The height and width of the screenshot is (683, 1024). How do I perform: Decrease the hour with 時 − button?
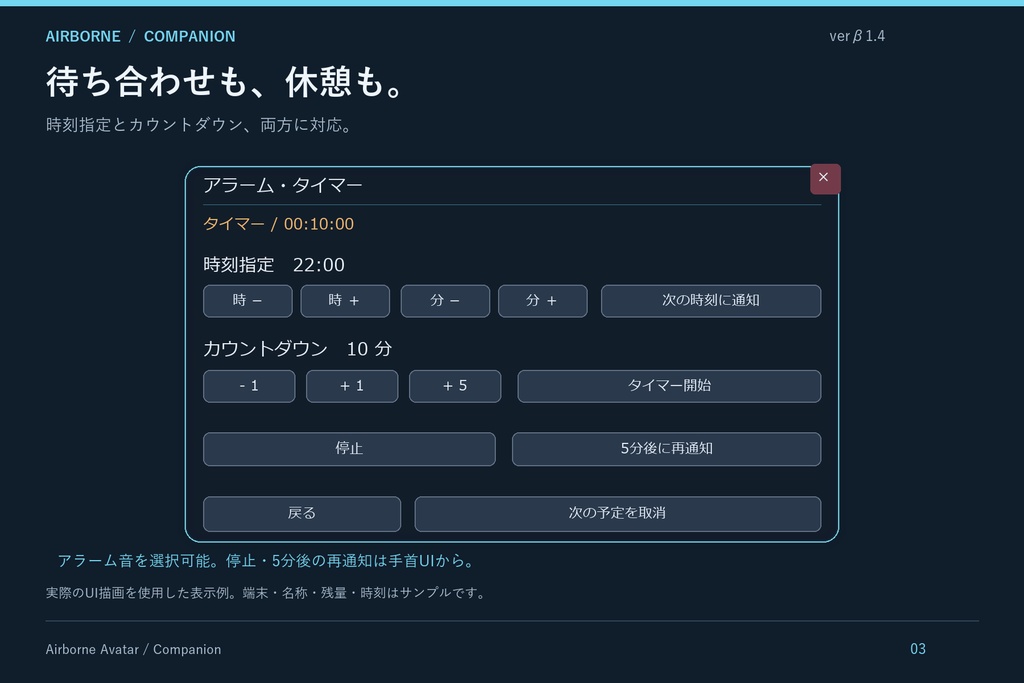pos(248,301)
